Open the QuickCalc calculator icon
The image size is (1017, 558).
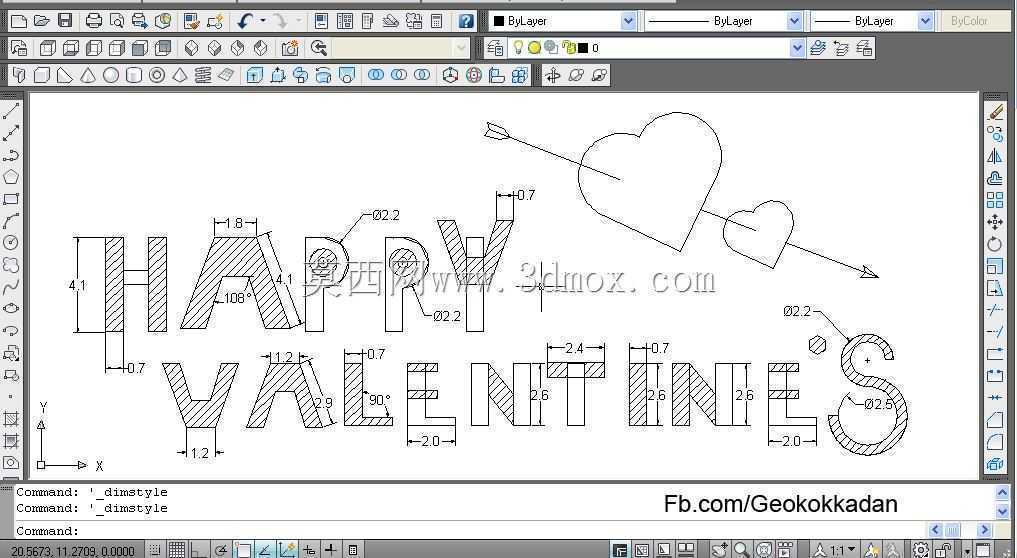click(x=437, y=21)
